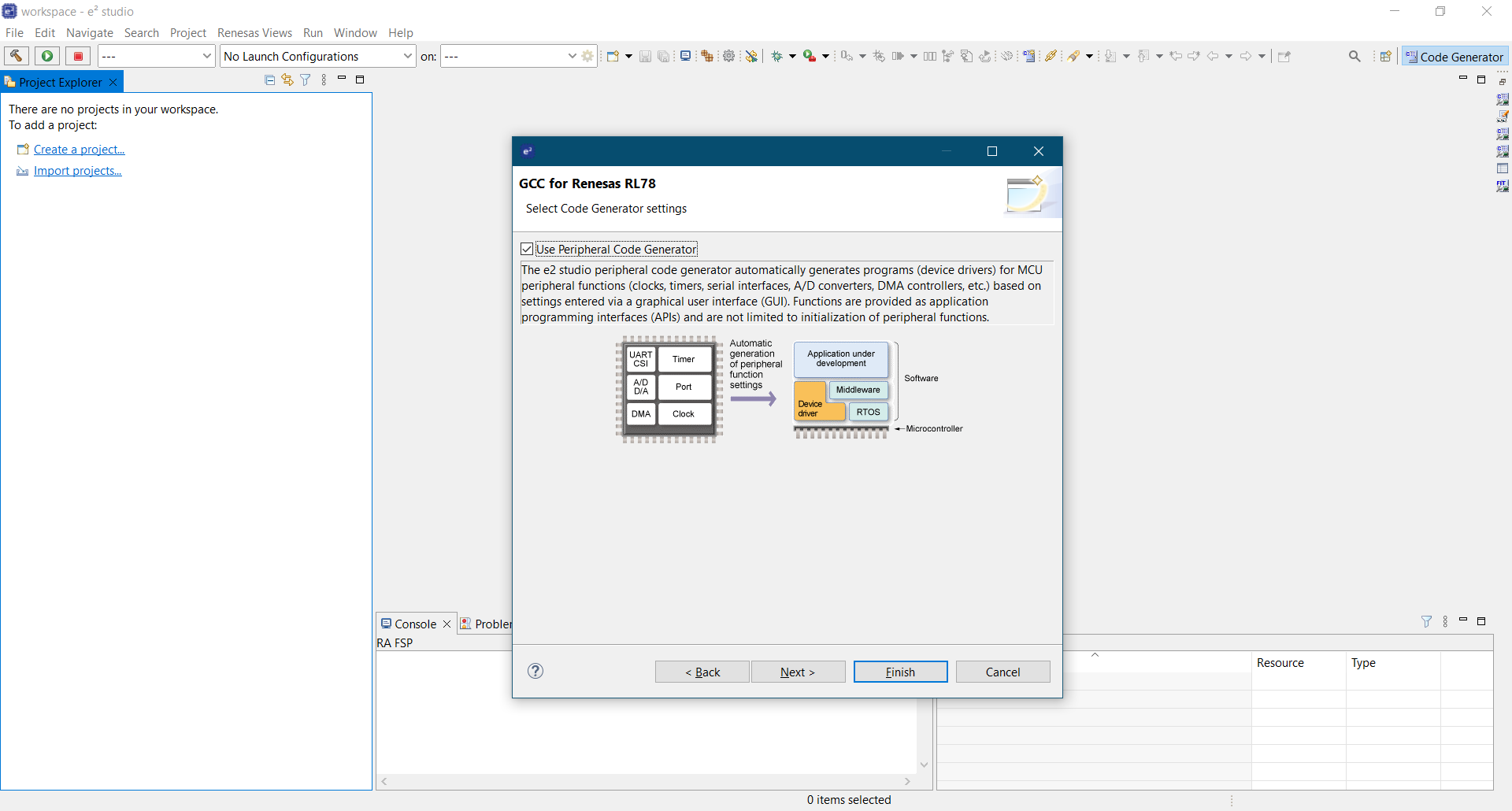The height and width of the screenshot is (811, 1512).
Task: Toggle the Code Generator perspective button
Action: pos(1455,57)
